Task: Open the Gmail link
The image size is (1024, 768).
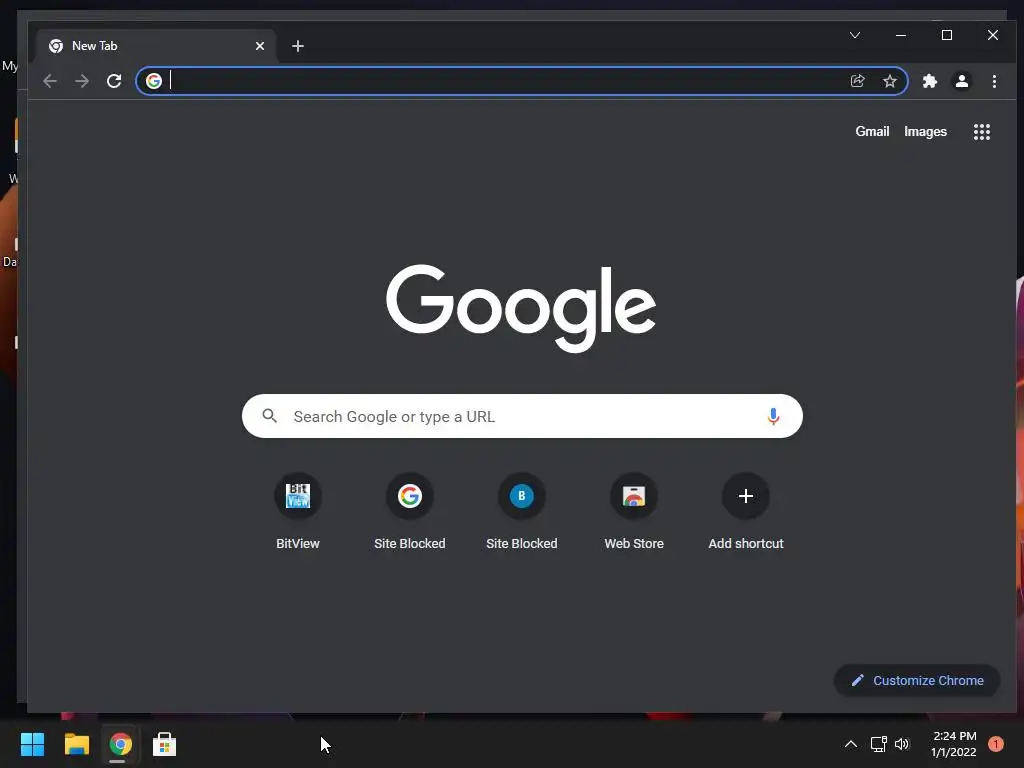Action: pyautogui.click(x=872, y=131)
